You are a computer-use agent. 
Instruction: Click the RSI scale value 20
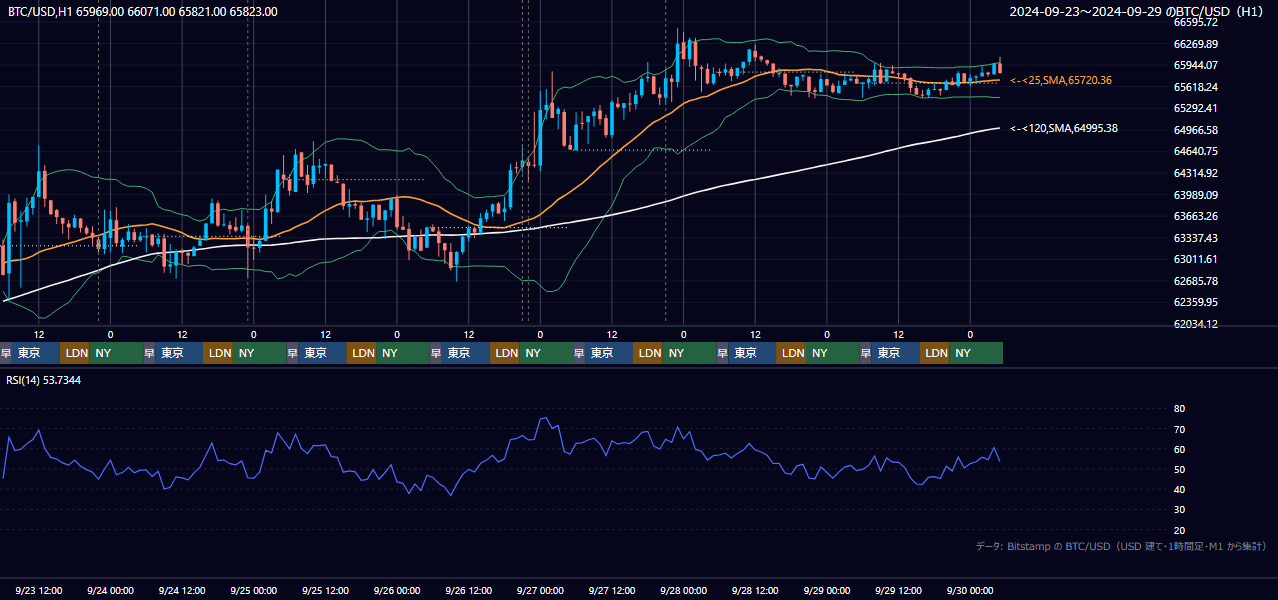pos(1179,530)
